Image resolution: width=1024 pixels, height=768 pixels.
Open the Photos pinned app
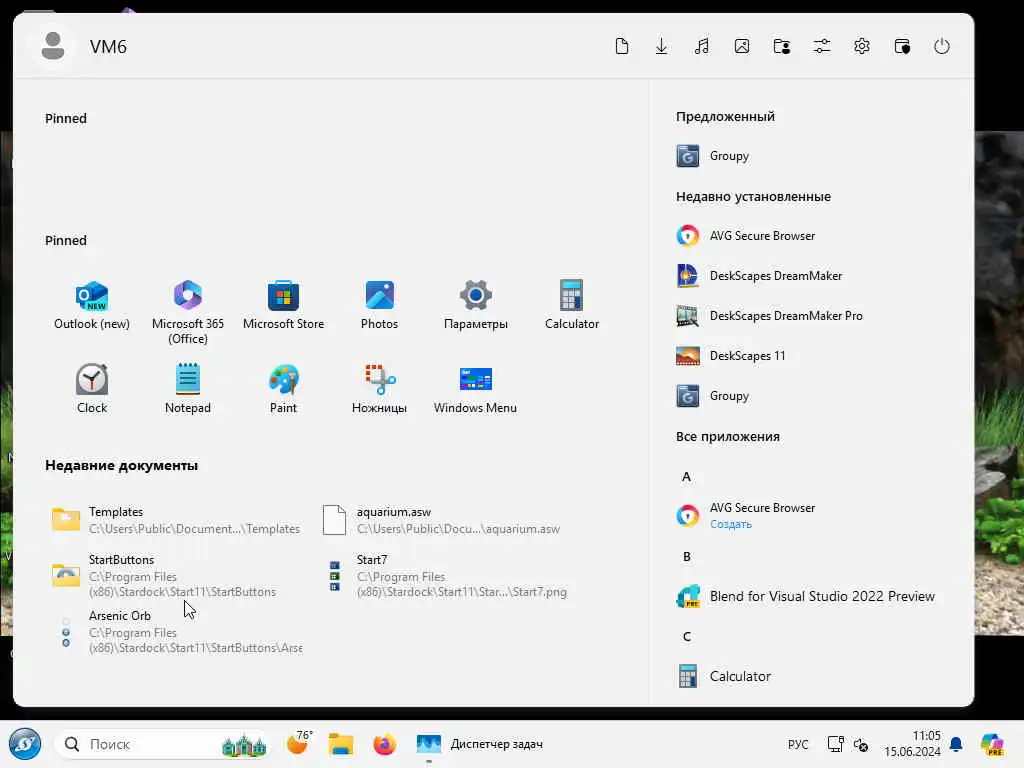pos(379,306)
